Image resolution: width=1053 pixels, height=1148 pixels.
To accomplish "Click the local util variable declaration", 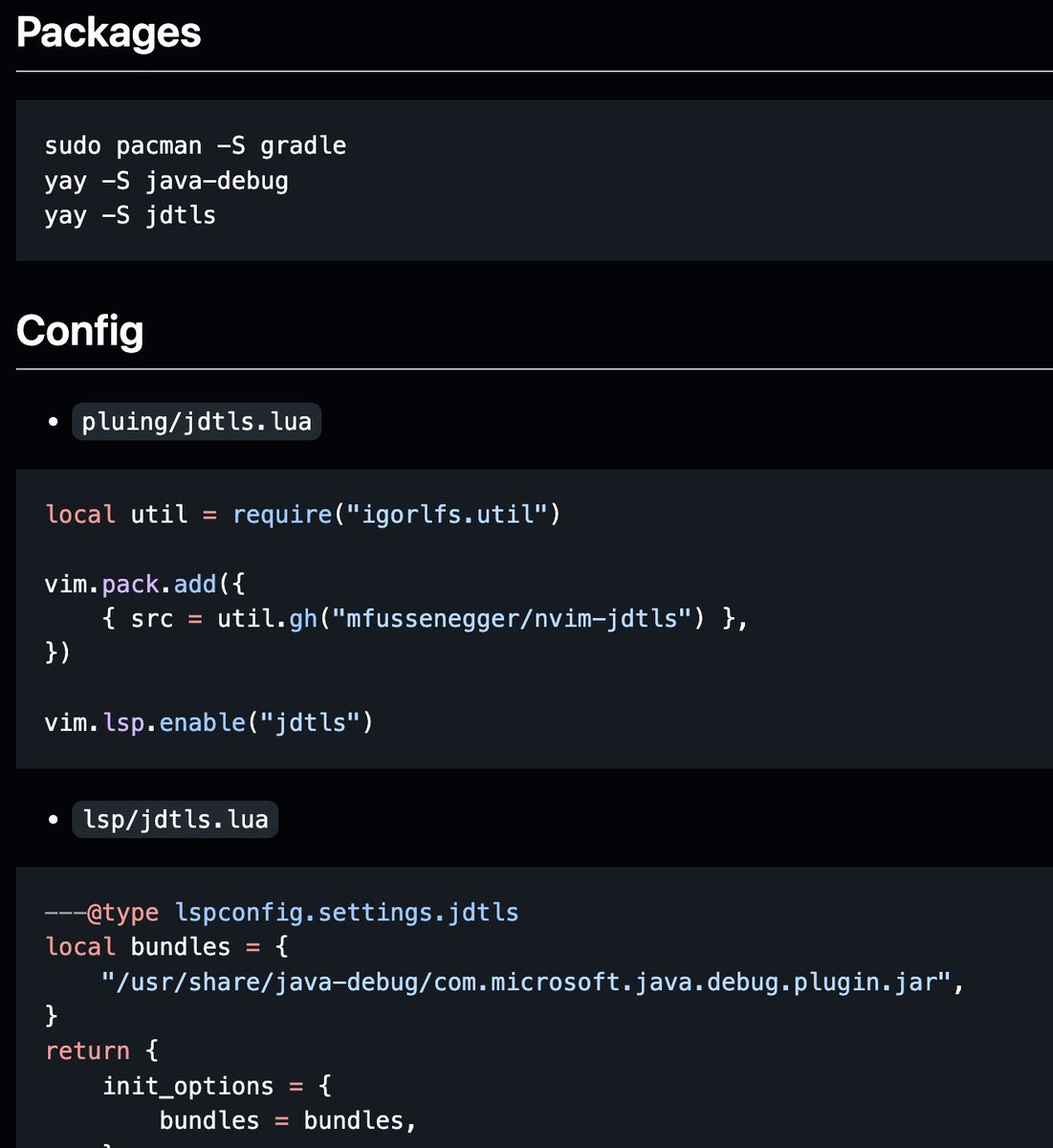I will [x=117, y=515].
